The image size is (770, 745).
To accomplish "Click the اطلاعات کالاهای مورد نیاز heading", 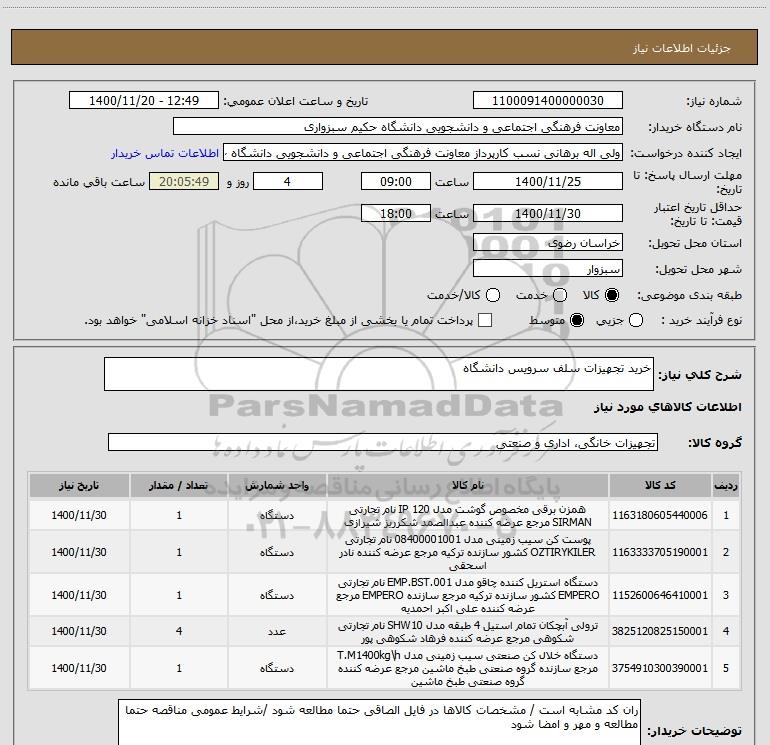I will tap(667, 407).
